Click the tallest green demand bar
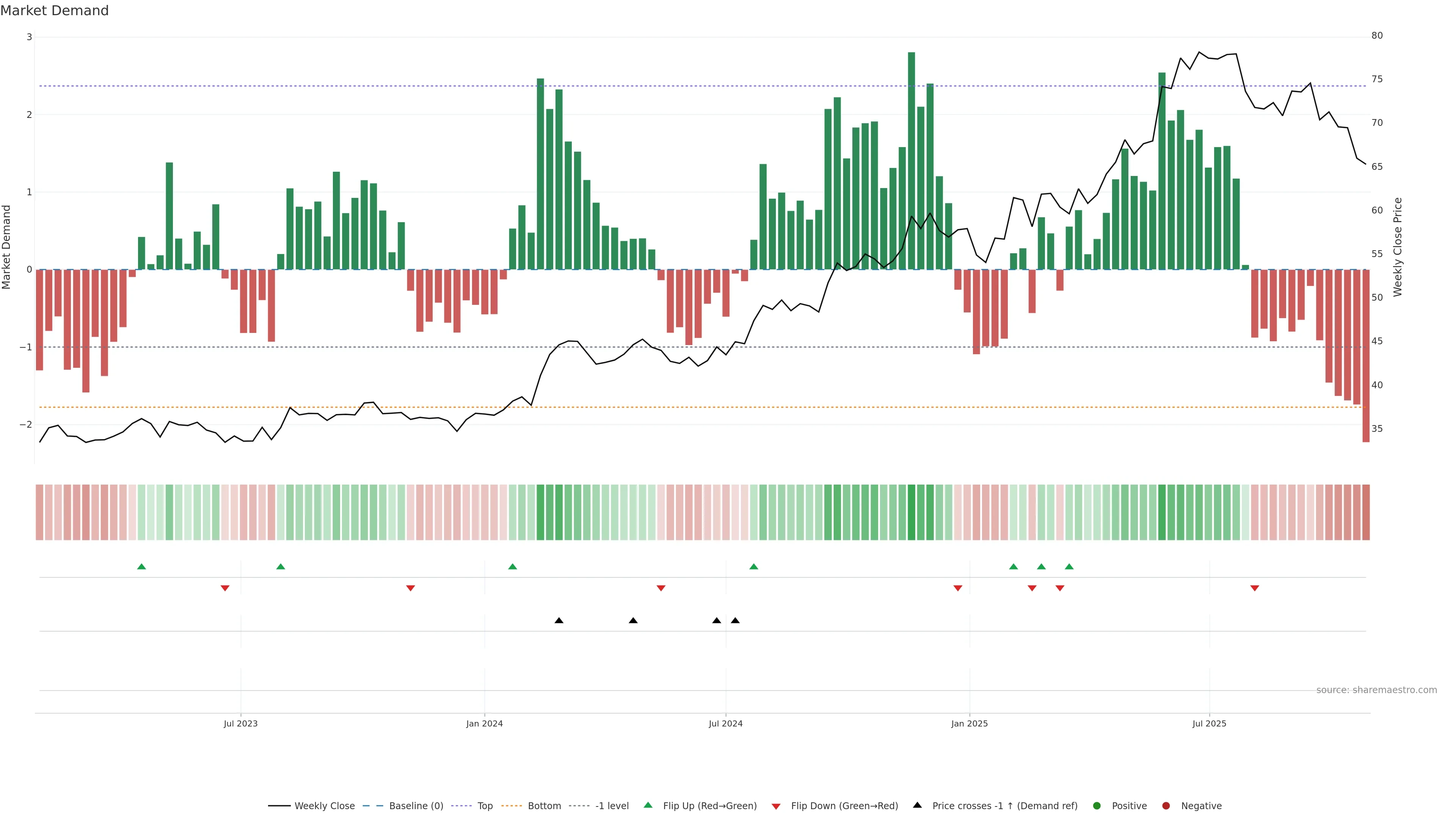 click(911, 161)
